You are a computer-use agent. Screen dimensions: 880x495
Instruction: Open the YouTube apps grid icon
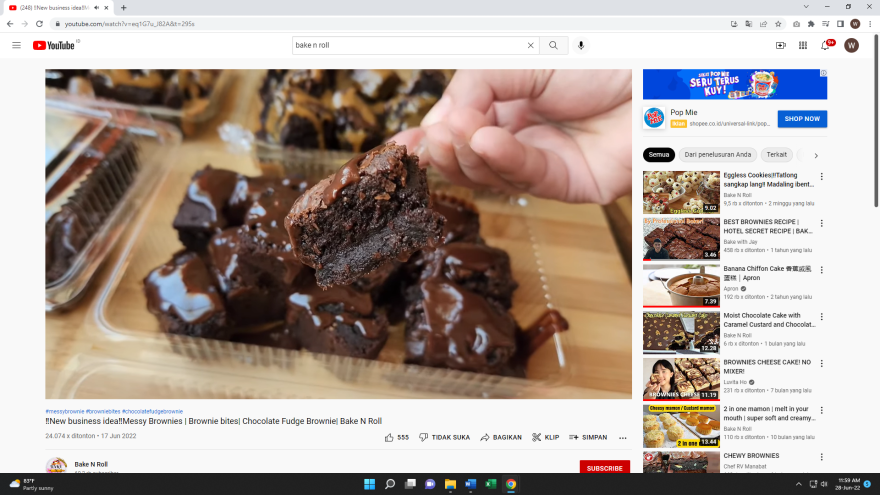tap(803, 45)
